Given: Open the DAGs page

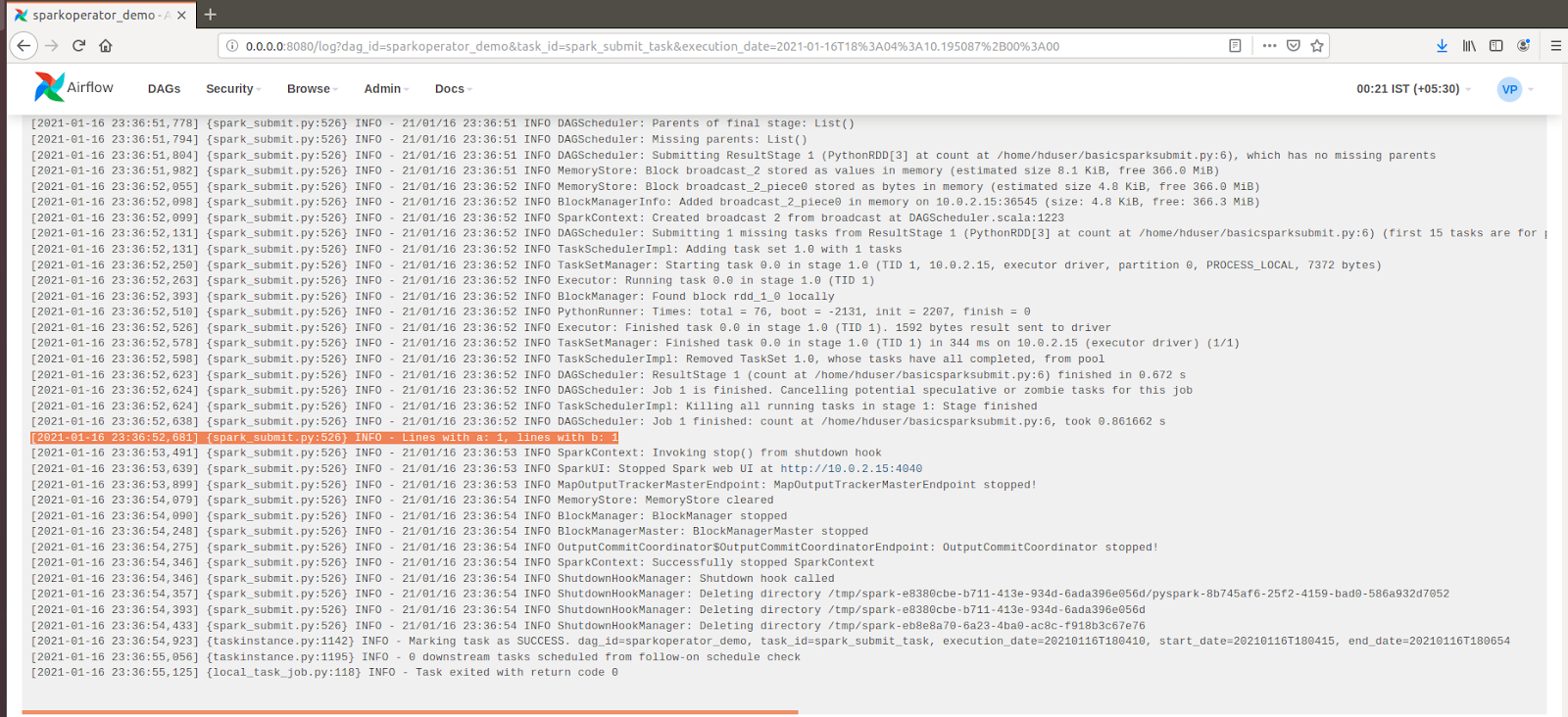Looking at the screenshot, I should pyautogui.click(x=164, y=88).
